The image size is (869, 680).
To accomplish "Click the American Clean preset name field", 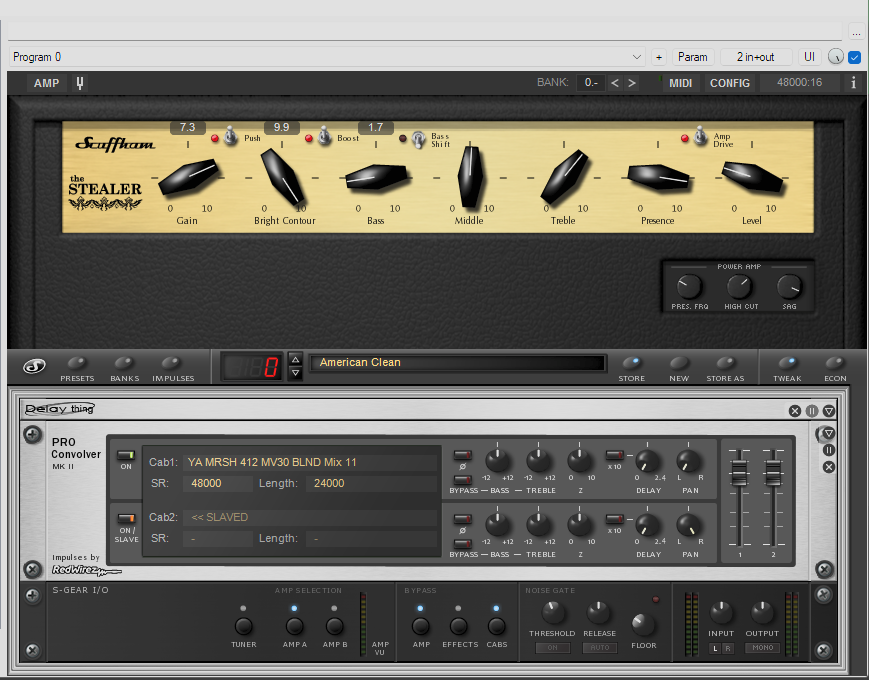I will (458, 362).
